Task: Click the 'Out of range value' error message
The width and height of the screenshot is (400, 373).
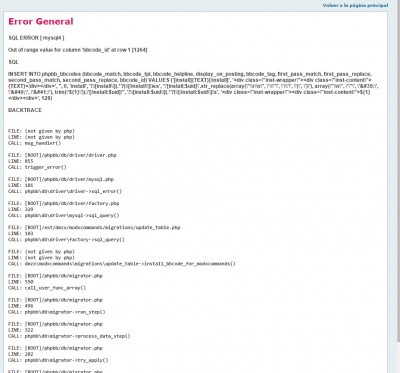Action: [x=78, y=50]
